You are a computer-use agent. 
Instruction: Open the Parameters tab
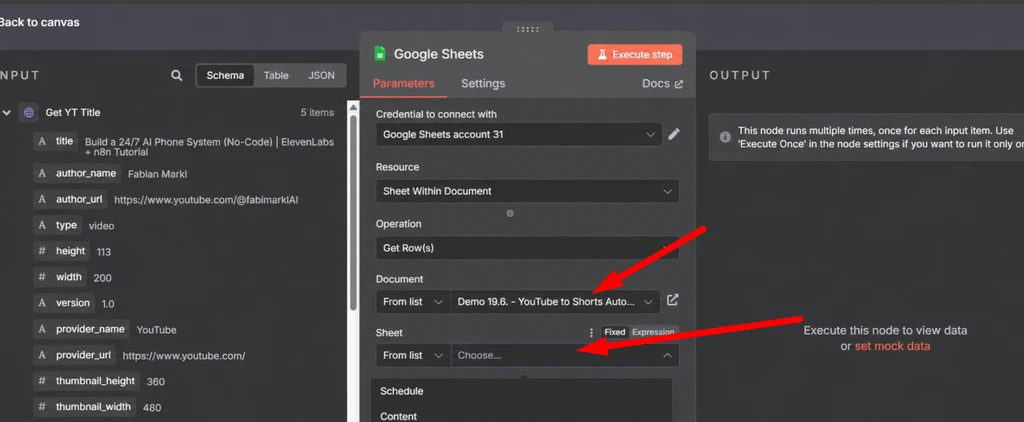tap(404, 84)
